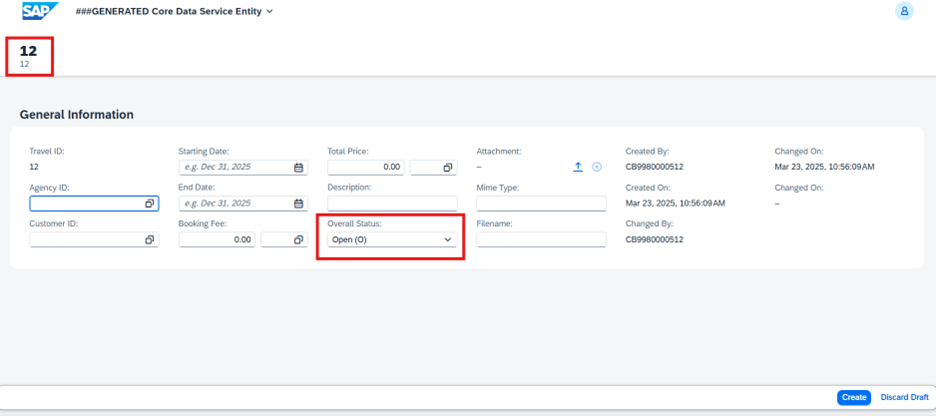This screenshot has height=416, width=936.
Task: Click into the Mime Type field
Action: click(x=541, y=204)
